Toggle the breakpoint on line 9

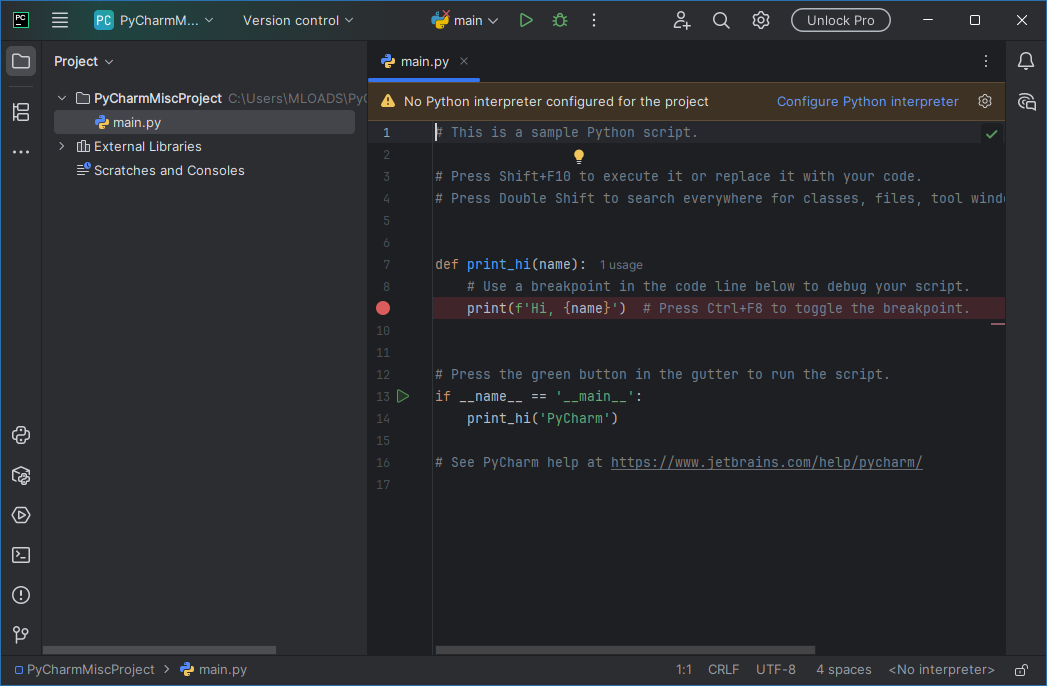click(x=383, y=308)
